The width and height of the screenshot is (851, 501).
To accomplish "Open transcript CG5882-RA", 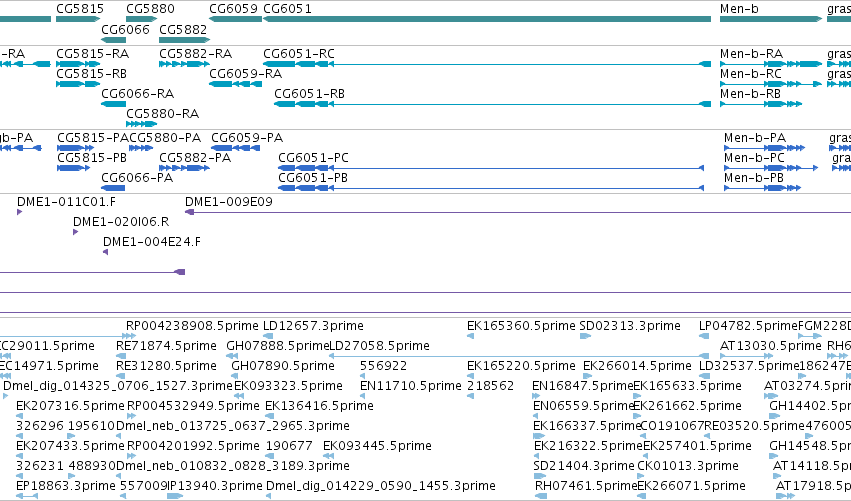I will pos(195,54).
